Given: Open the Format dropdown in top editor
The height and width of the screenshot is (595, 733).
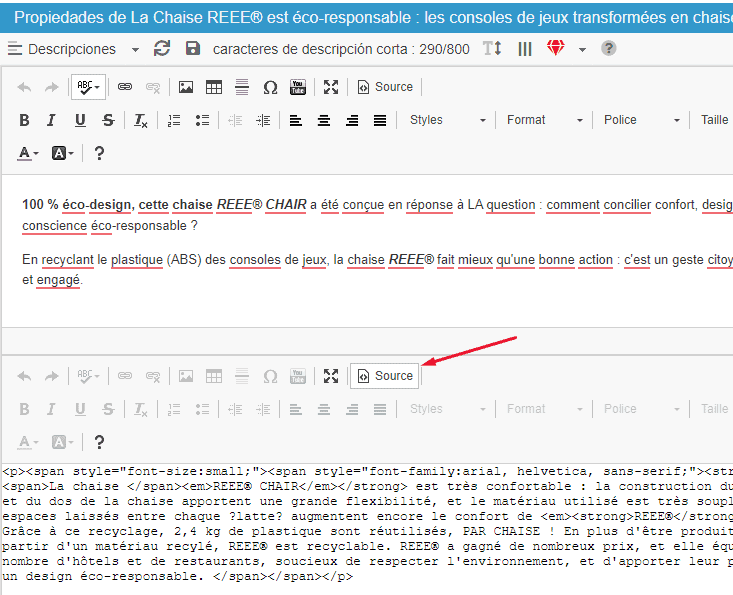Looking at the screenshot, I should 543,120.
